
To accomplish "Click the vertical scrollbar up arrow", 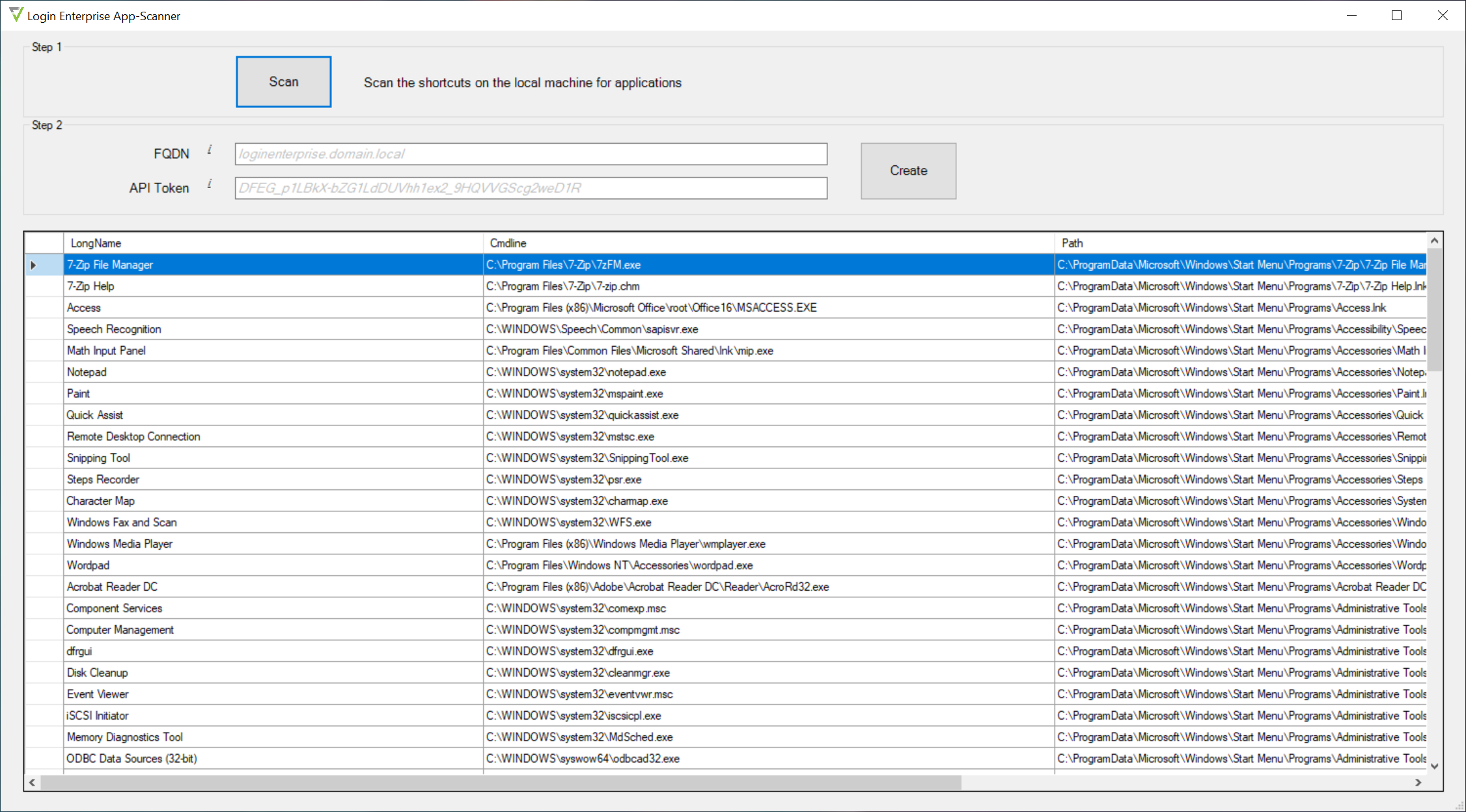I will 1434,241.
